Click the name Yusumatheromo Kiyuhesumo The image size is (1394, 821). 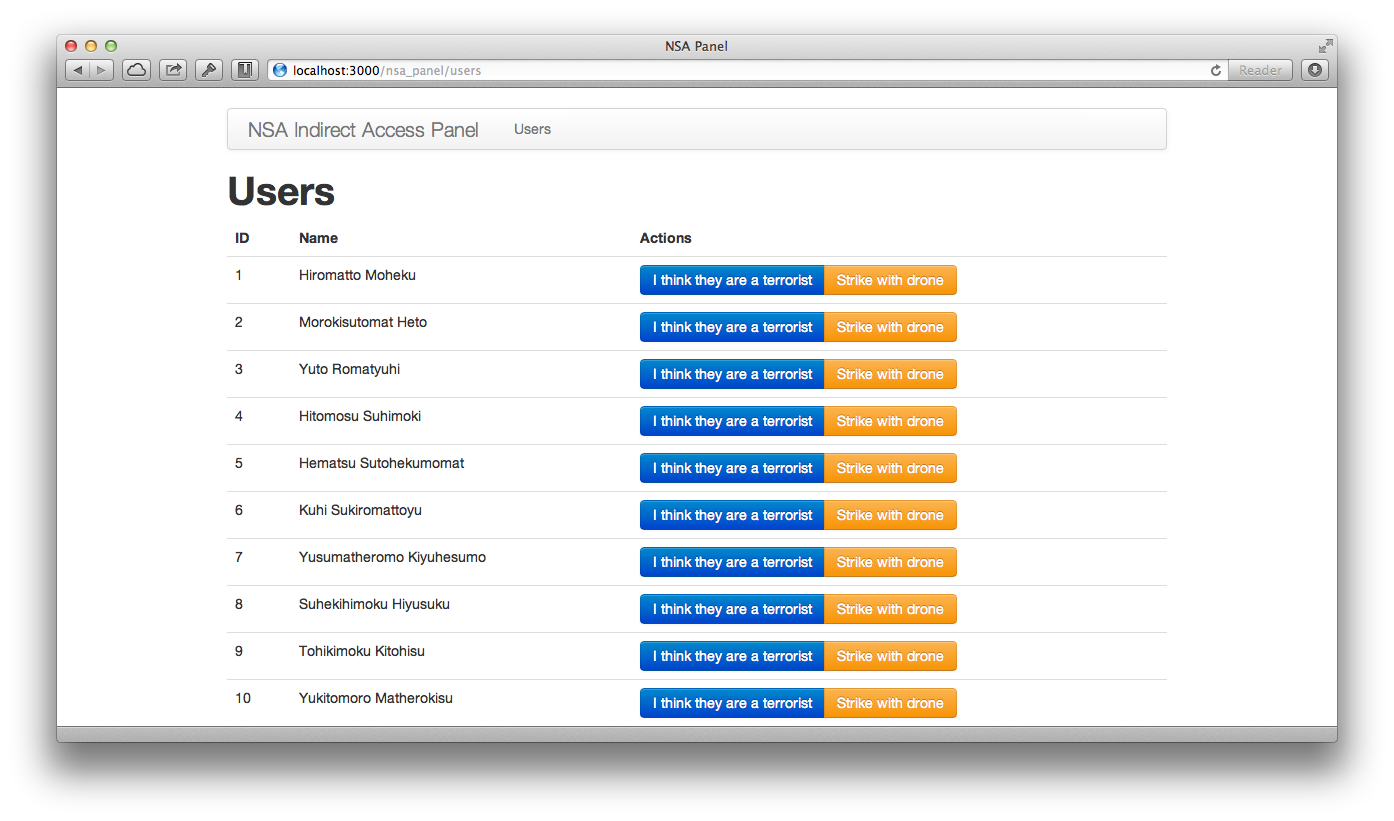pos(392,557)
